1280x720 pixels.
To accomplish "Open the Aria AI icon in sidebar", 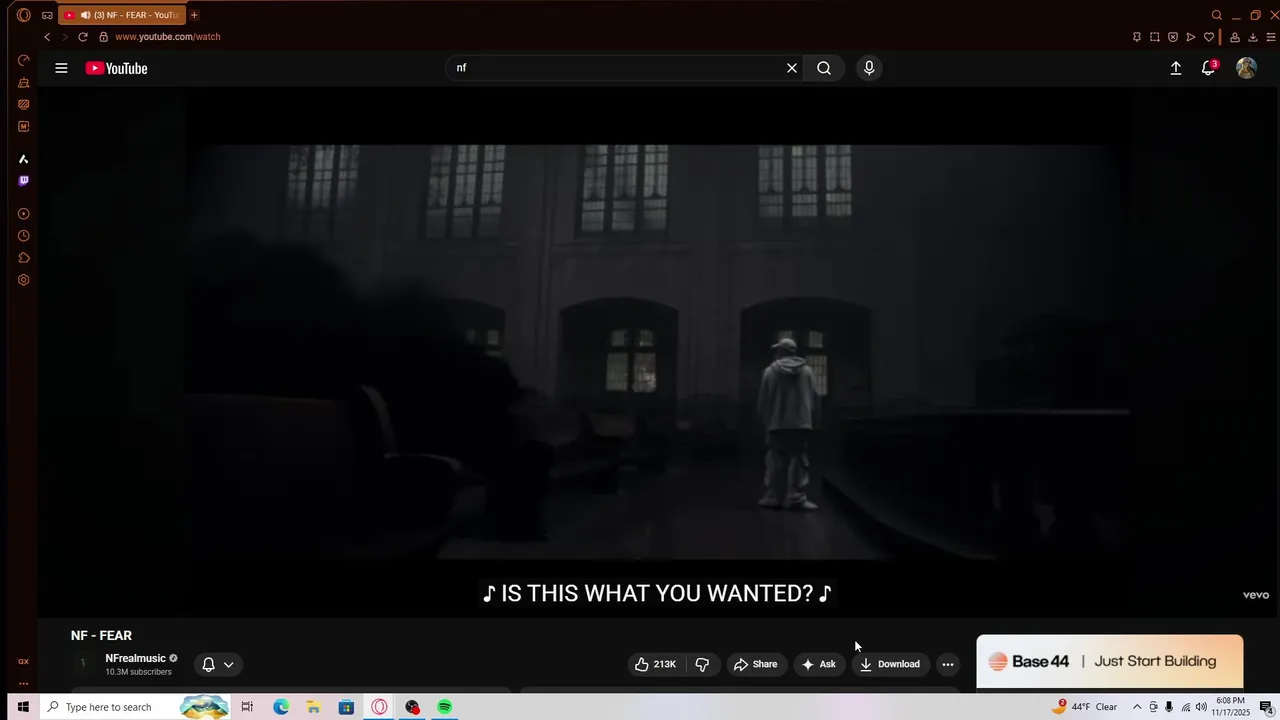I will (24, 159).
